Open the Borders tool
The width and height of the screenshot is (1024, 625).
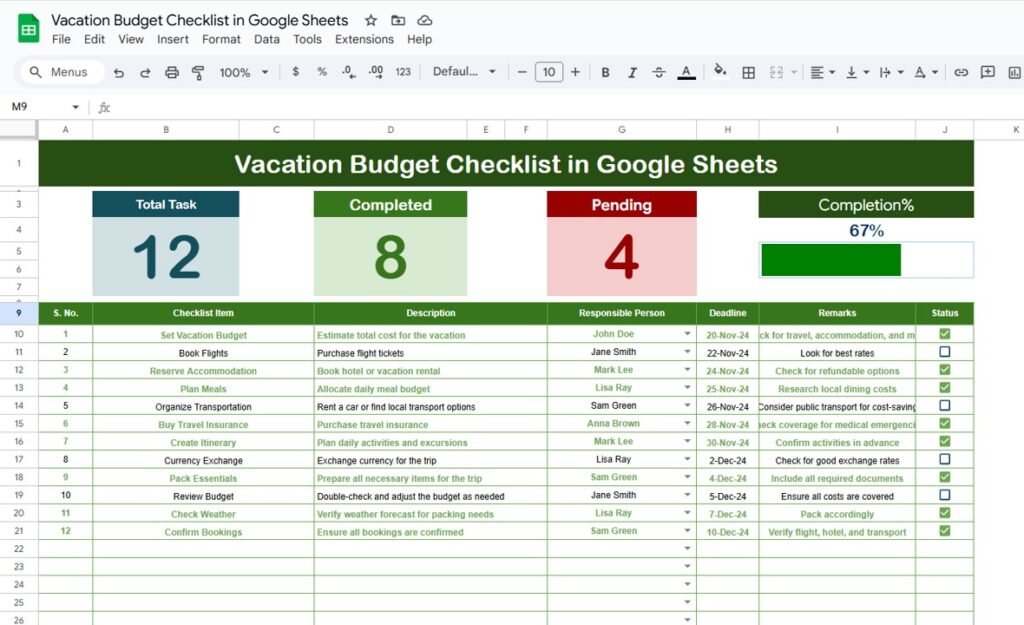(747, 72)
